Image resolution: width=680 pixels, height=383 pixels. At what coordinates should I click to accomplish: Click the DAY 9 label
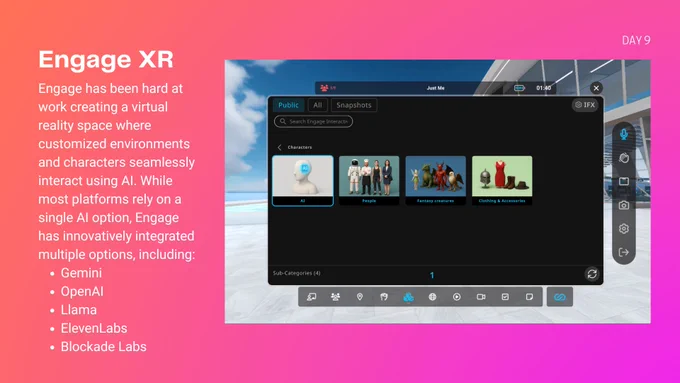pos(636,40)
